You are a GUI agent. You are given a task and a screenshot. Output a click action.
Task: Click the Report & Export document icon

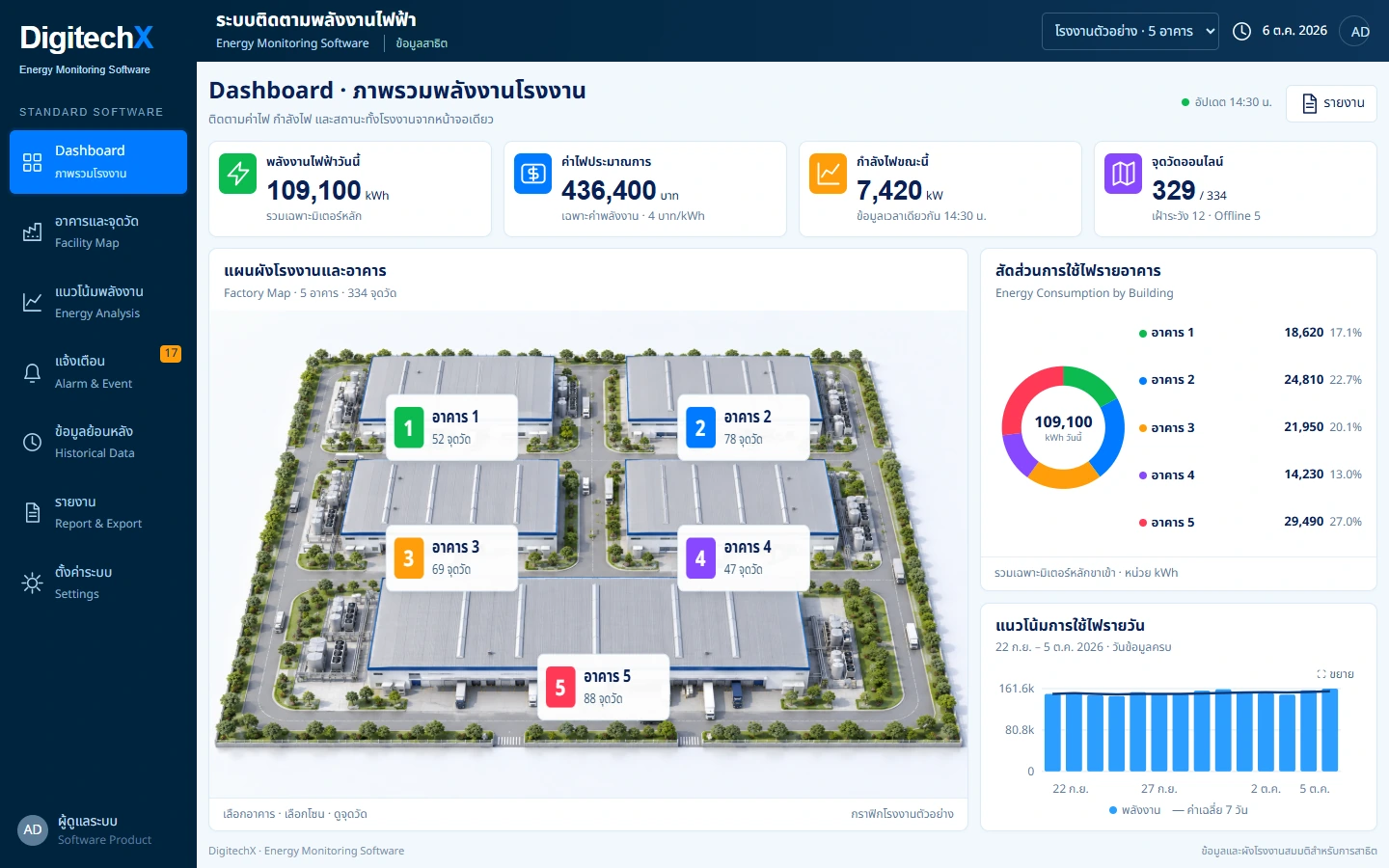[32, 512]
